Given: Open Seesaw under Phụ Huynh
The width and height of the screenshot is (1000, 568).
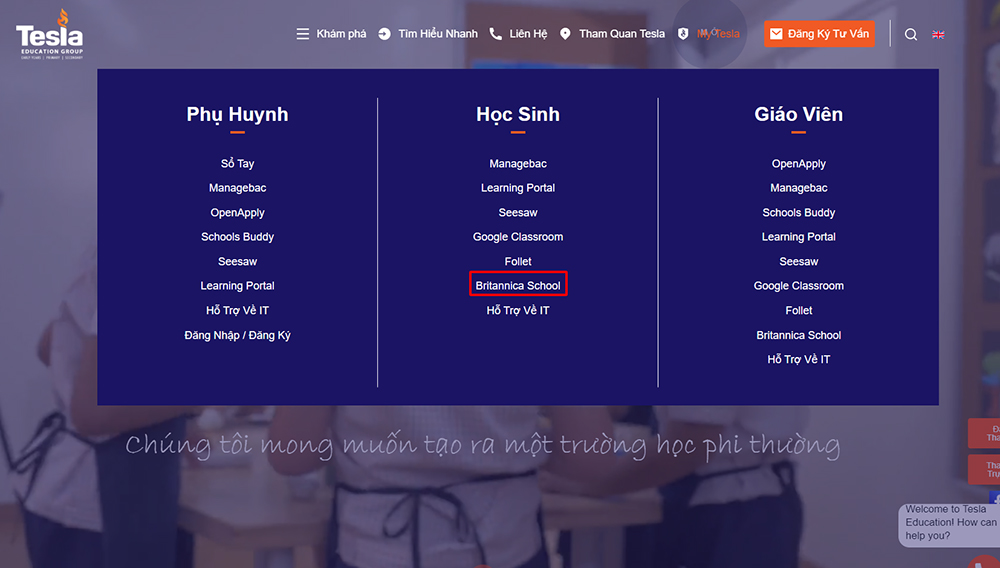Looking at the screenshot, I should [237, 261].
